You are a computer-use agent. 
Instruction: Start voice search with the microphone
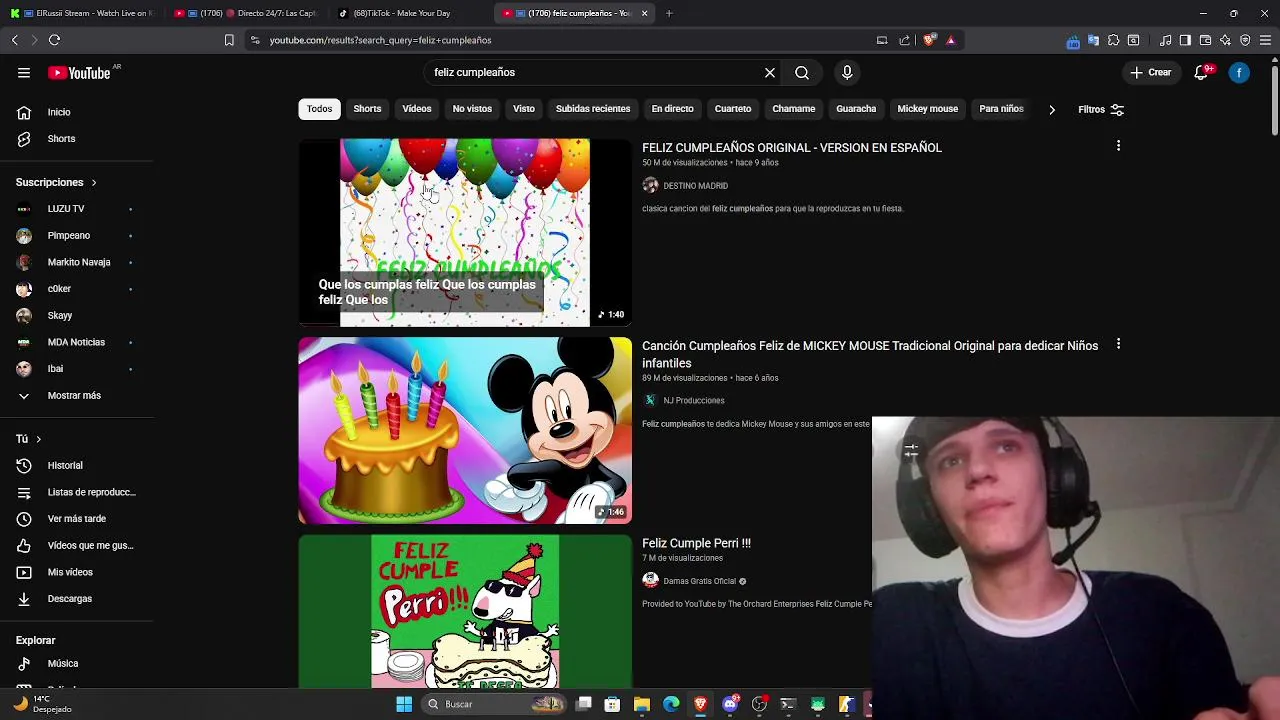(847, 72)
